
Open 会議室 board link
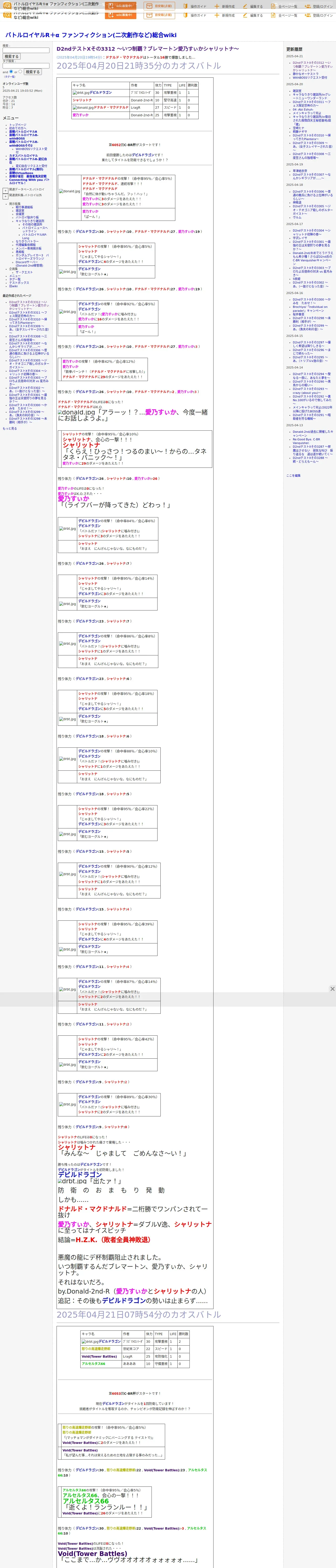point(20,214)
